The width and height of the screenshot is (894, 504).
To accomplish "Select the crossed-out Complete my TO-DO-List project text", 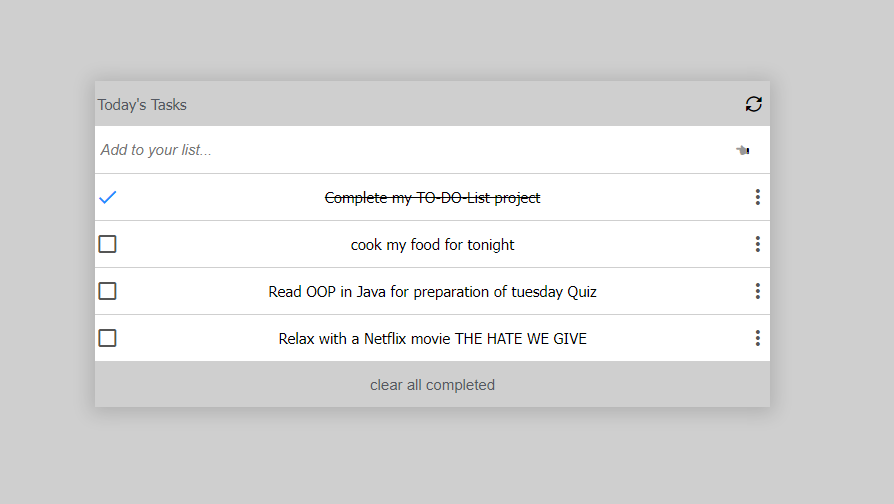I will (x=432, y=198).
